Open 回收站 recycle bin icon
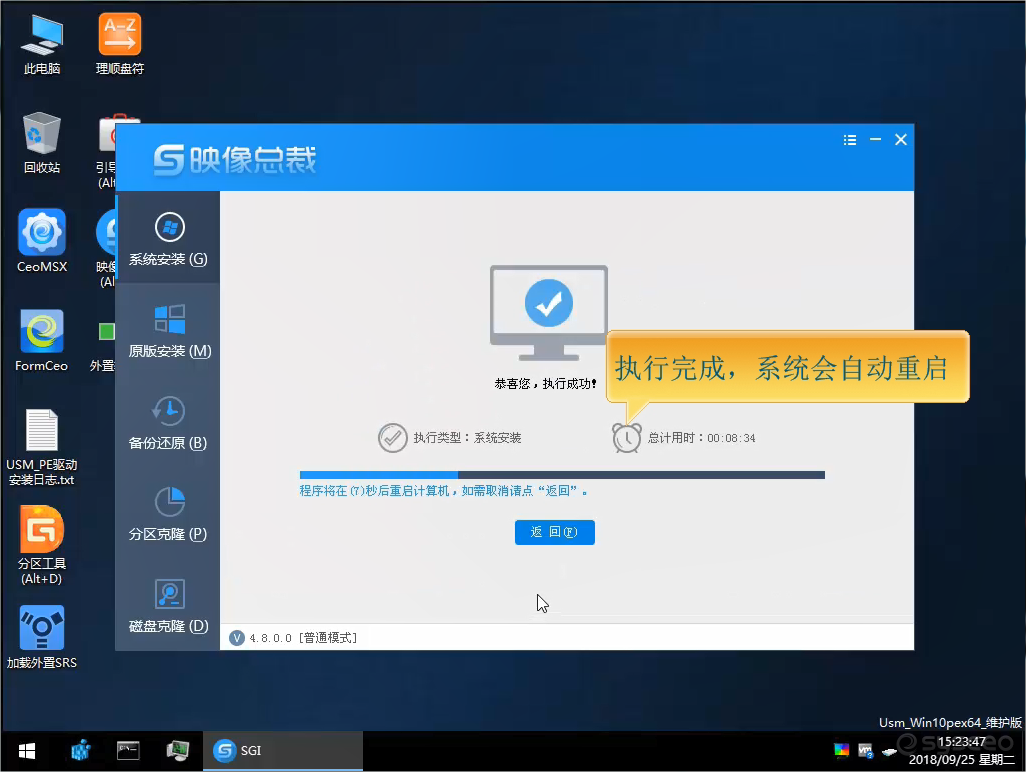Viewport: 1026px width, 772px height. click(42, 143)
